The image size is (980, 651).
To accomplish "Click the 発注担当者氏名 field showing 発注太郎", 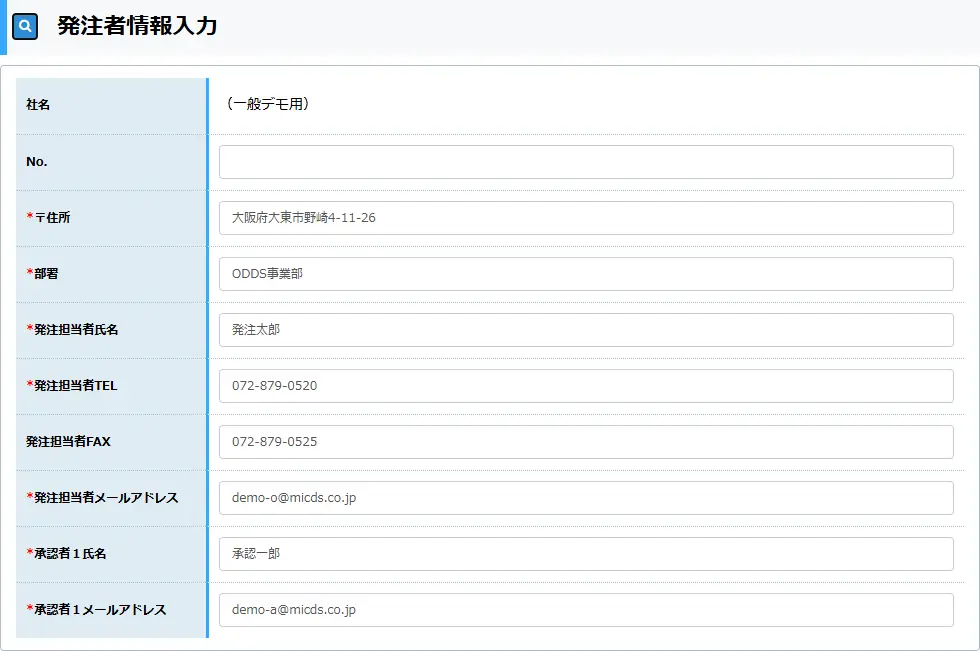I will pyautogui.click(x=585, y=330).
